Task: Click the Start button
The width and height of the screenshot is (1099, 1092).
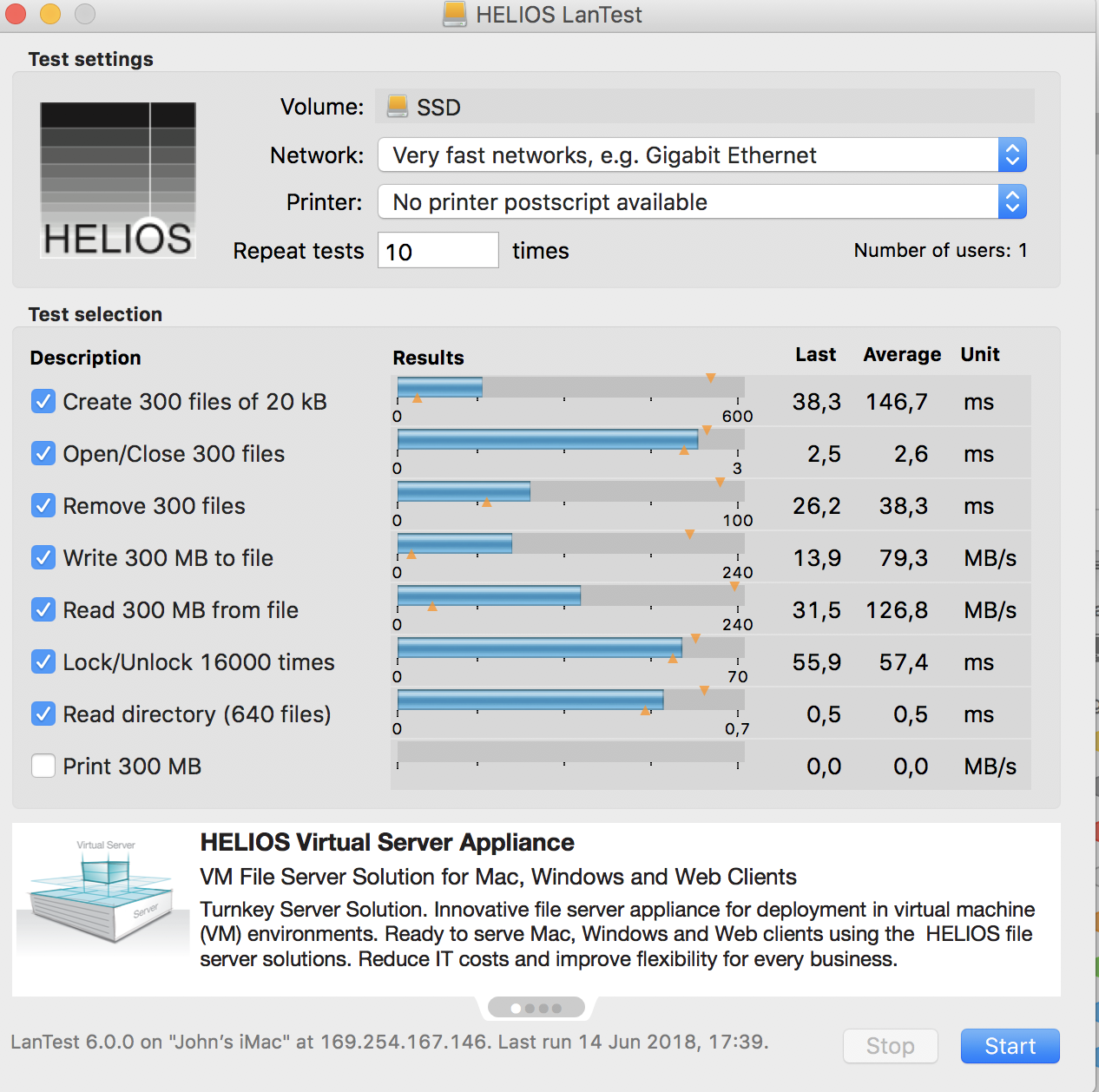Action: click(x=1010, y=1046)
